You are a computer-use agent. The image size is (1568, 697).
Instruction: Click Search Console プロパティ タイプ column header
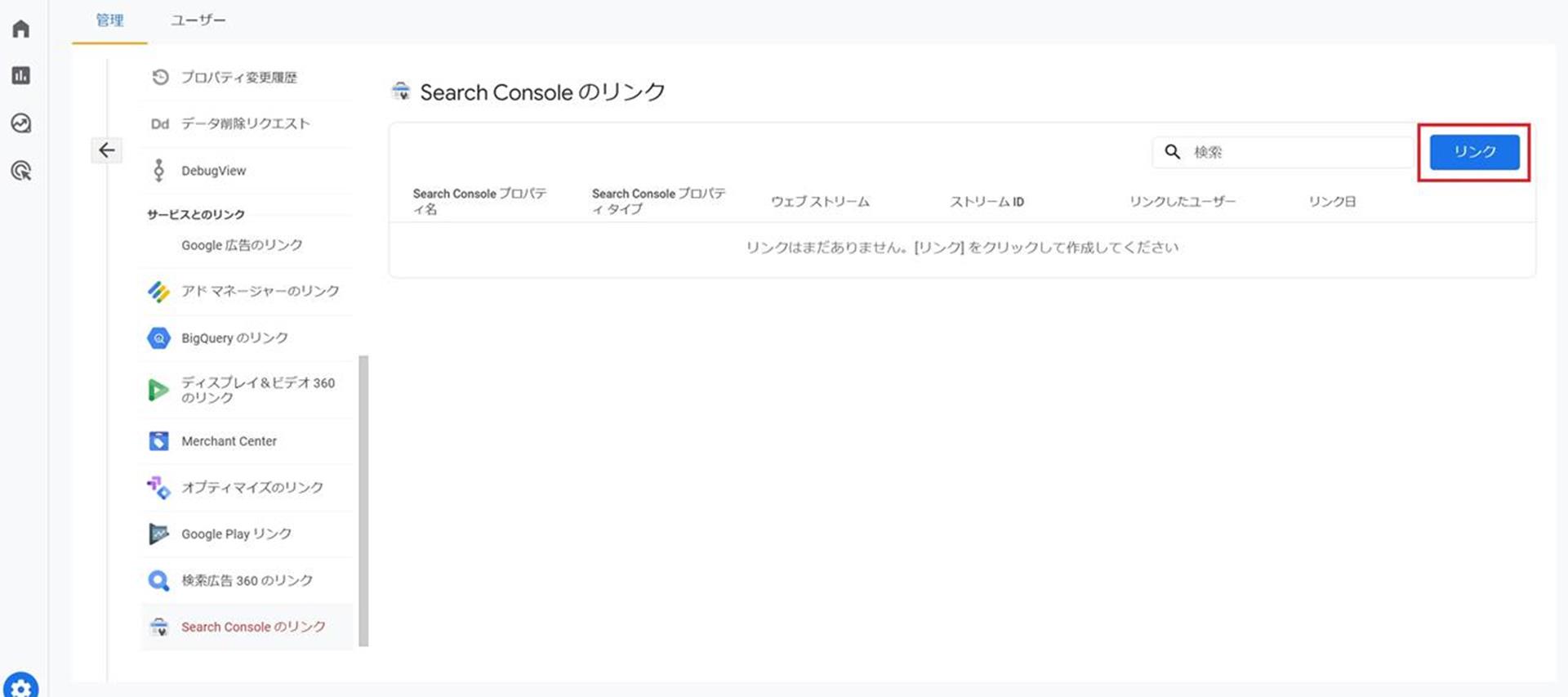click(659, 201)
